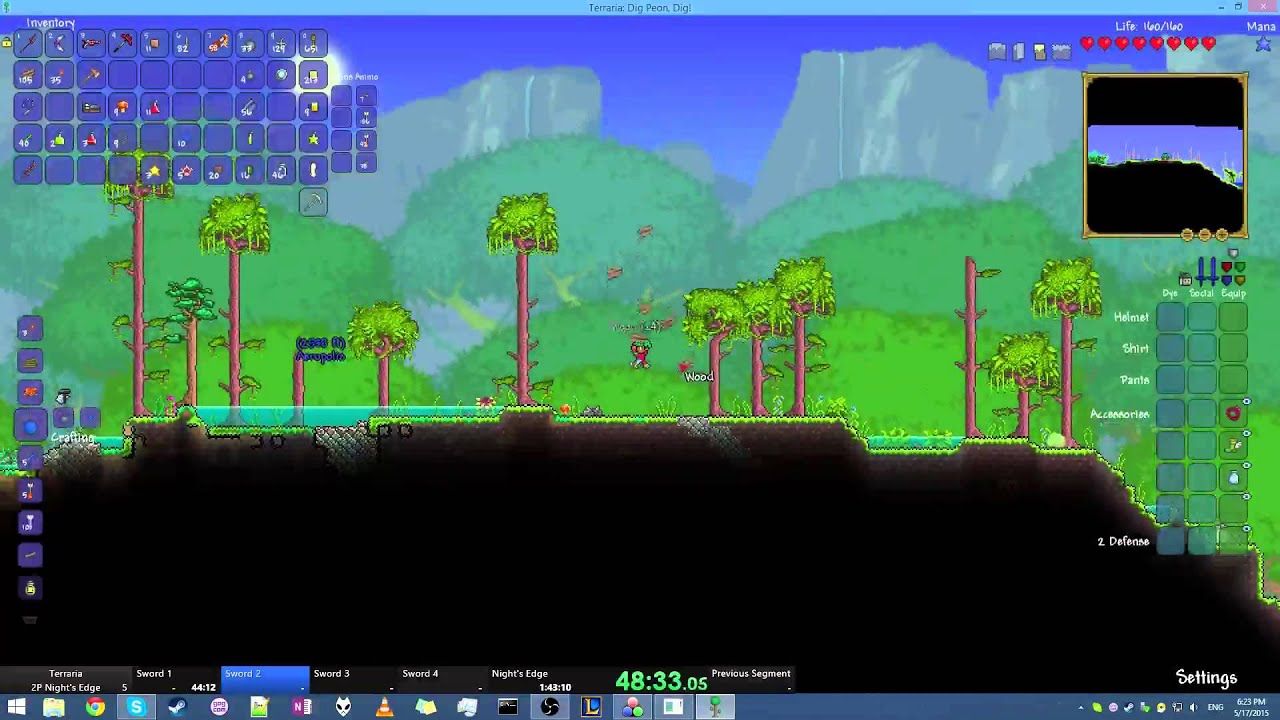
Task: Select the Shackle accessory in its Equip slot
Action: pos(1233,412)
